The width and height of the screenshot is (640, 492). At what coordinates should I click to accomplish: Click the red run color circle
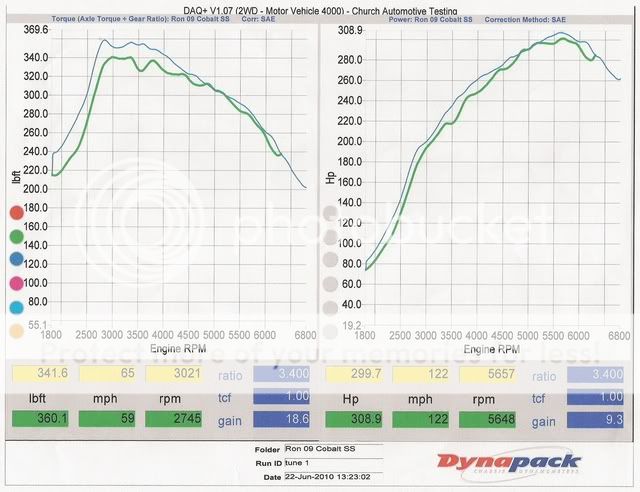pyautogui.click(x=16, y=213)
